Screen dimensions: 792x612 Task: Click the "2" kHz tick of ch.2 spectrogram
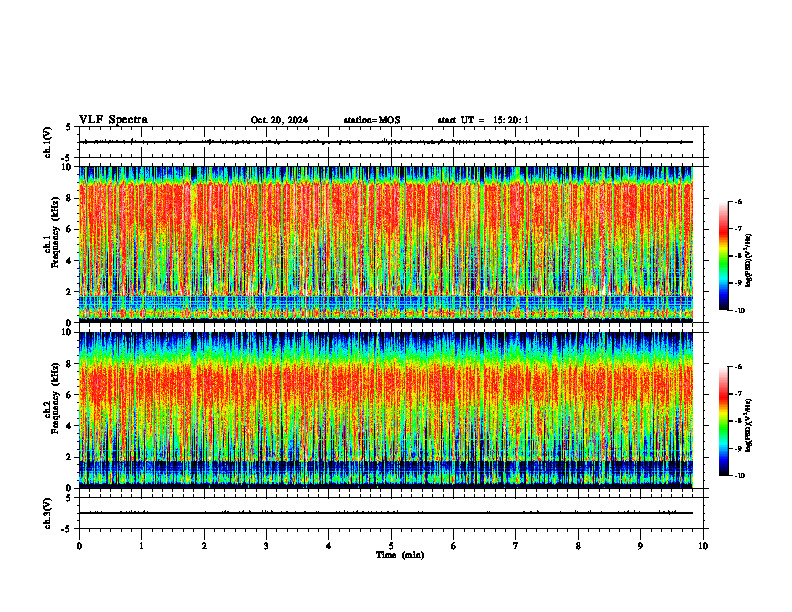(70, 457)
